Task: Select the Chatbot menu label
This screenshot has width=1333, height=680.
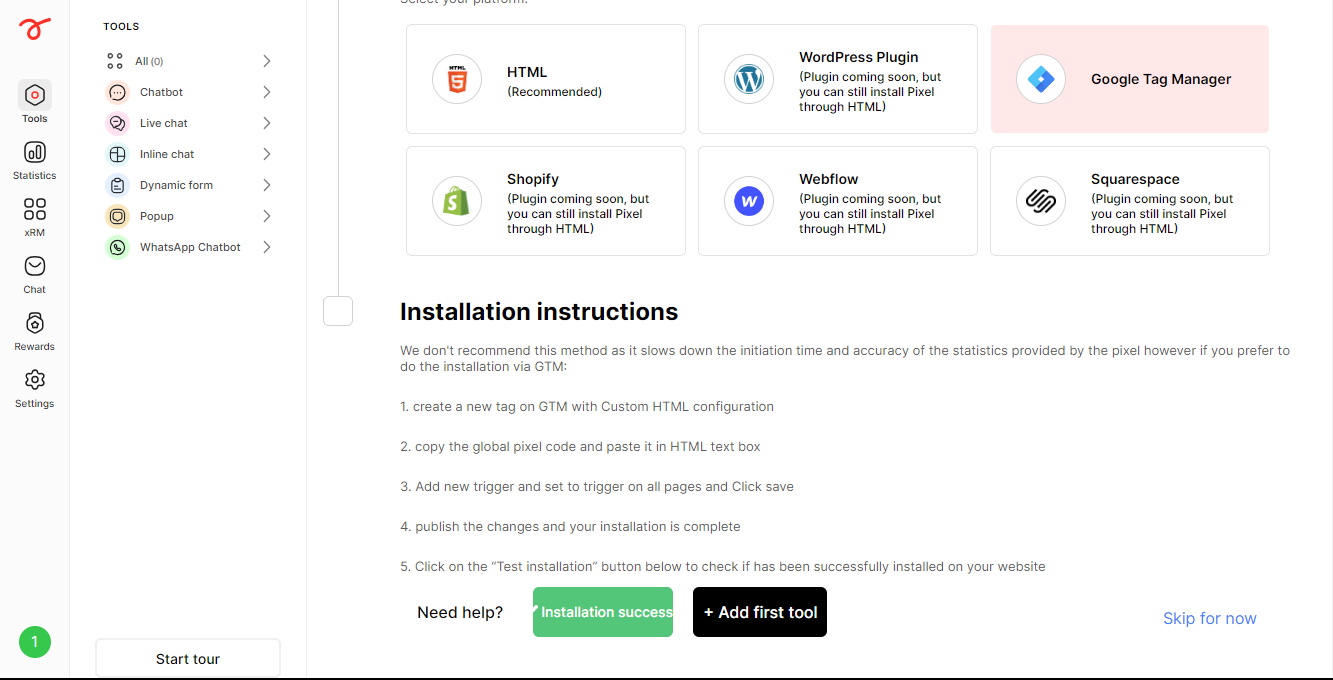Action: click(161, 92)
